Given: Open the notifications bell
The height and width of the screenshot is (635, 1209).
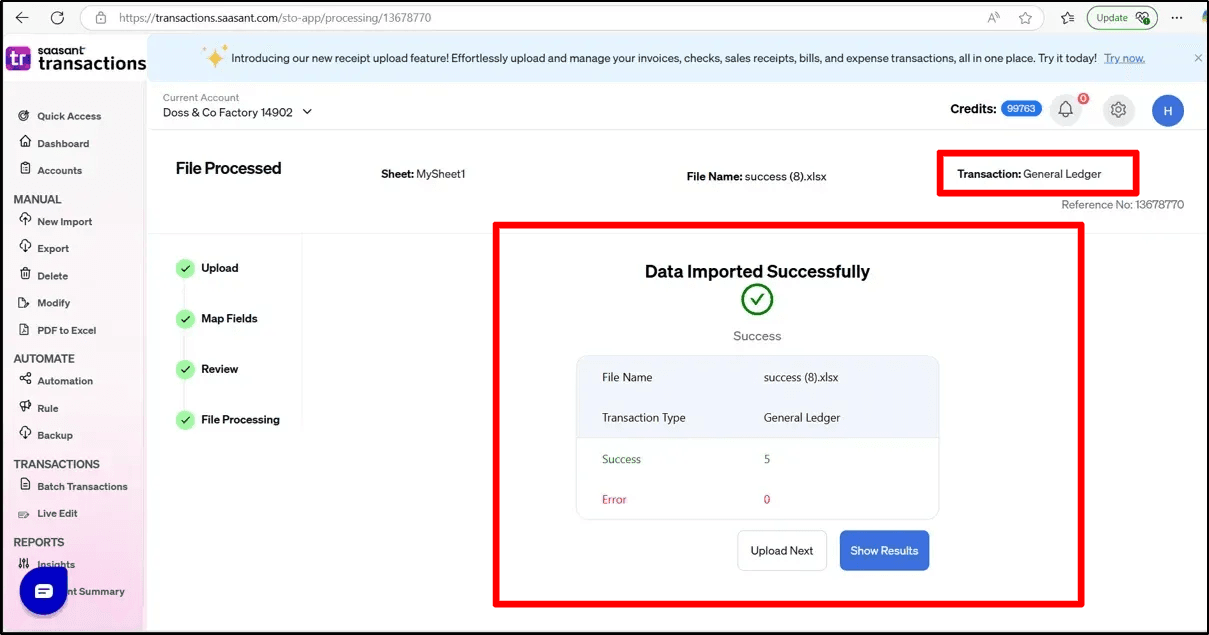Looking at the screenshot, I should 1066,110.
